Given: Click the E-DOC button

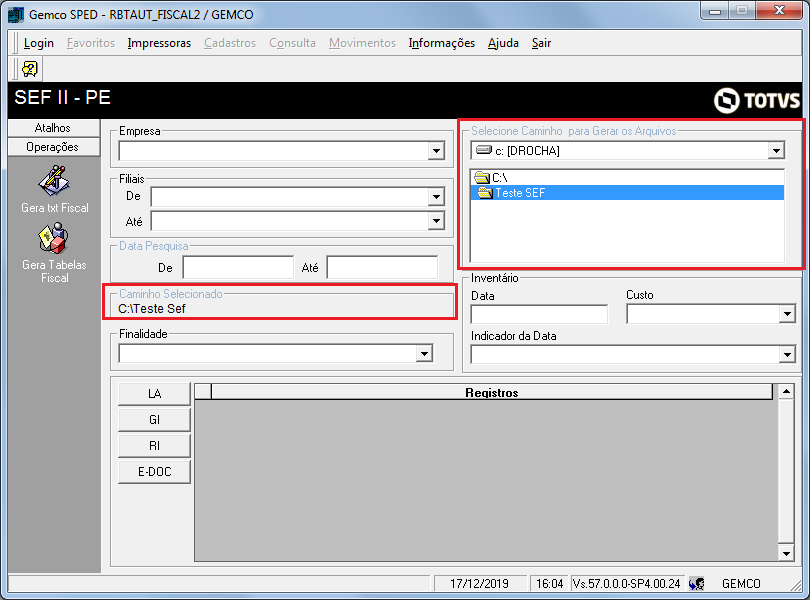Looking at the screenshot, I should pyautogui.click(x=154, y=471).
